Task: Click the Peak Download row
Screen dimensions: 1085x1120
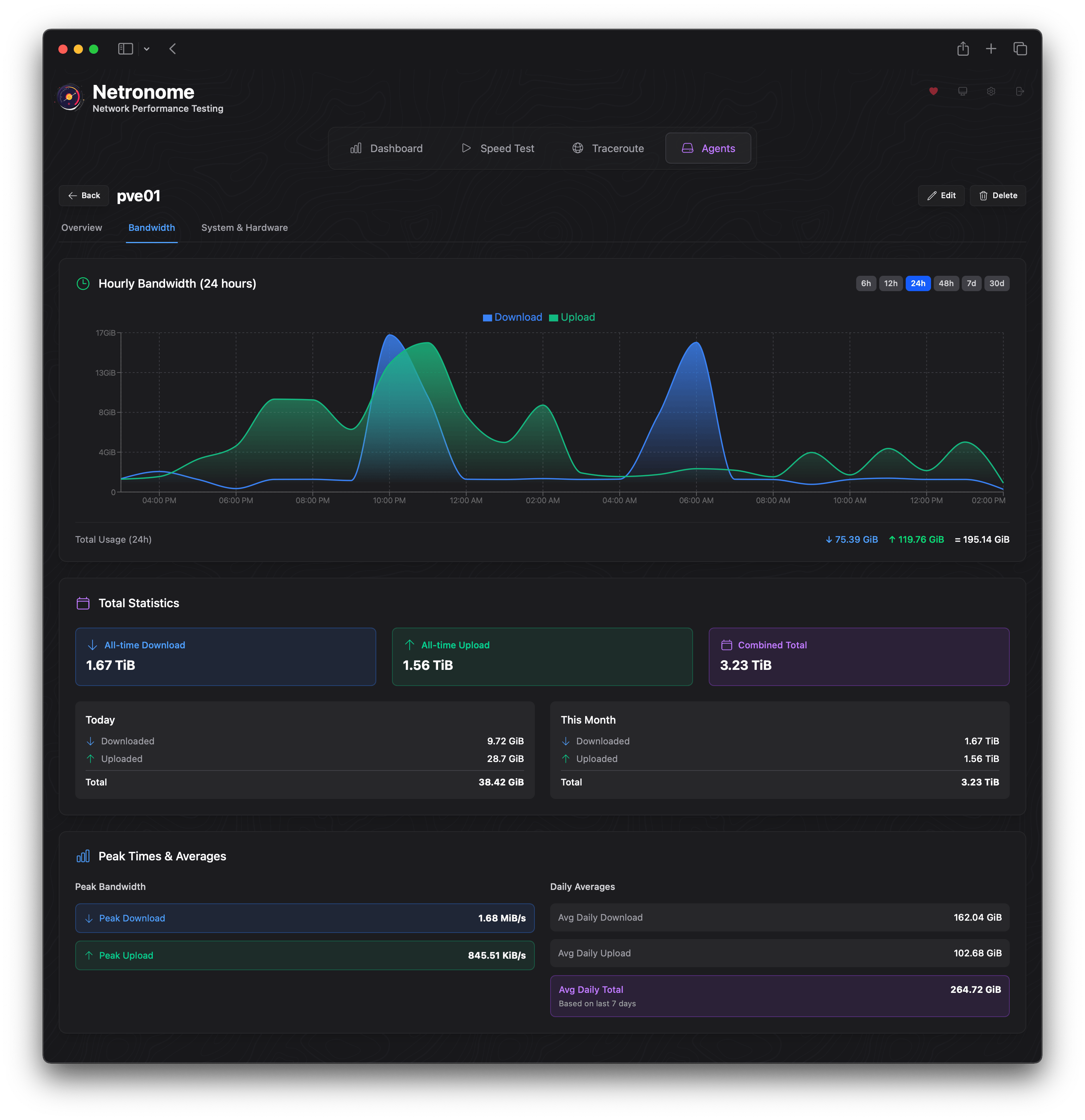Action: pos(305,918)
